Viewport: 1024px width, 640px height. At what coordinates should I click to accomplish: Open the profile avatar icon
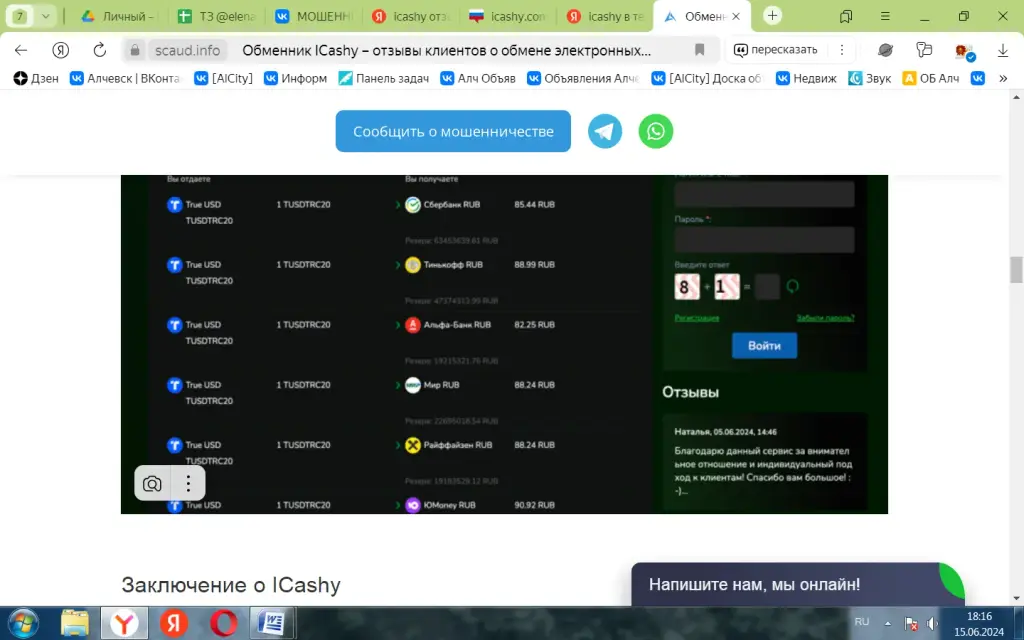pyautogui.click(x=963, y=51)
